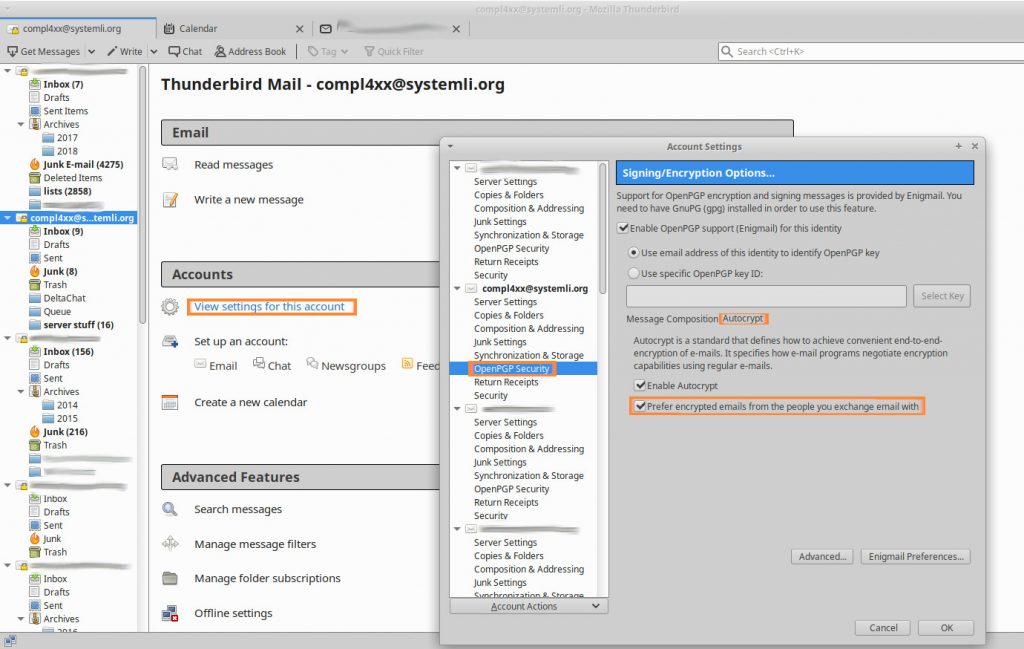Open the Write dropdown arrow
This screenshot has height=649, width=1024.
[x=153, y=52]
